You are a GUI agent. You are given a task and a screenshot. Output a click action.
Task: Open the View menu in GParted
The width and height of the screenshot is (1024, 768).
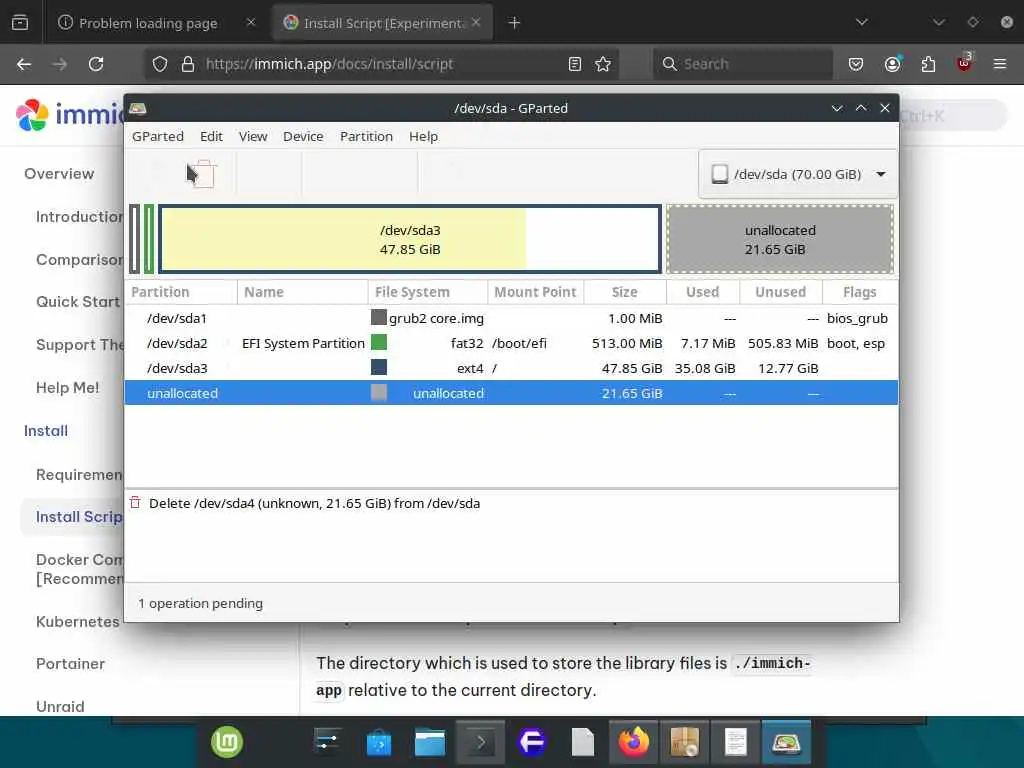click(253, 136)
